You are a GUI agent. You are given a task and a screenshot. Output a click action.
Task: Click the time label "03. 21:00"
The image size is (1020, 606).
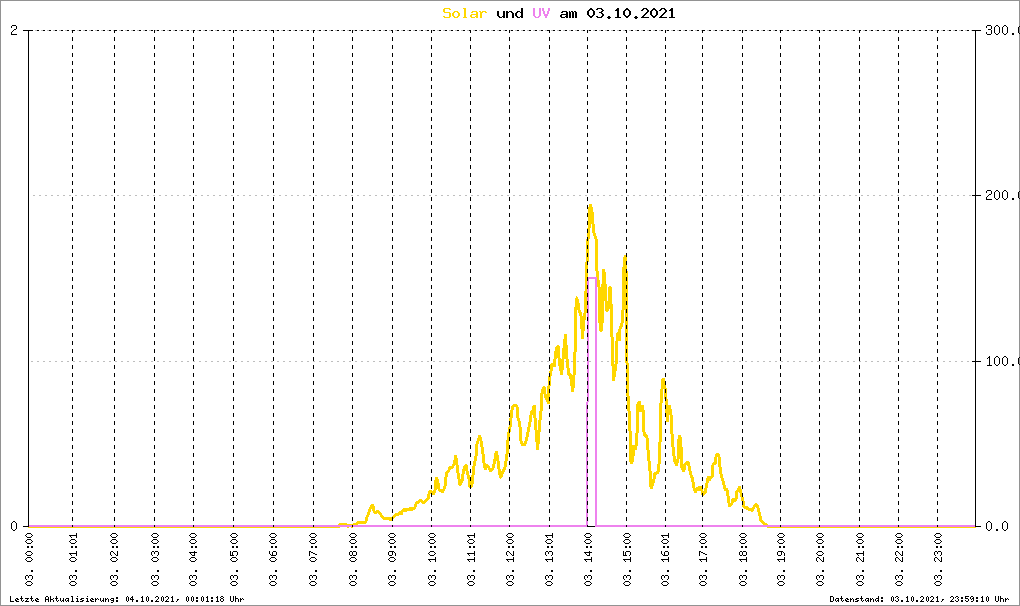pos(860,560)
